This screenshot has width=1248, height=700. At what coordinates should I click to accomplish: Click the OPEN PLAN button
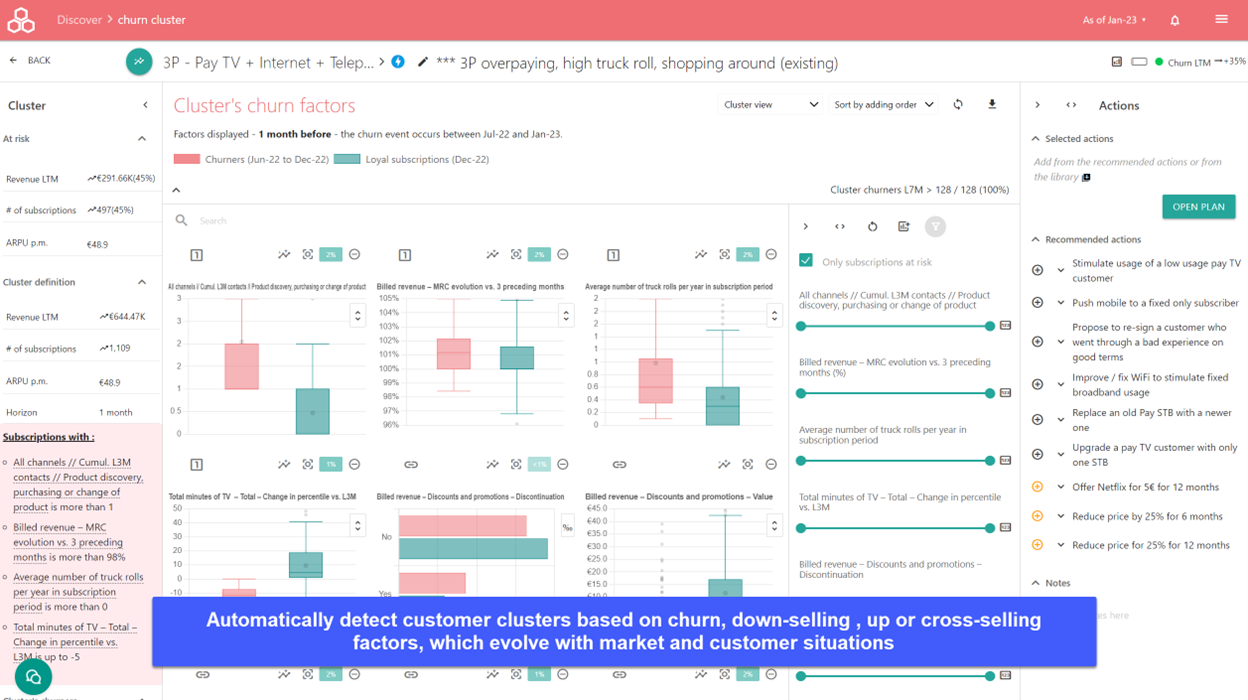click(x=1198, y=206)
